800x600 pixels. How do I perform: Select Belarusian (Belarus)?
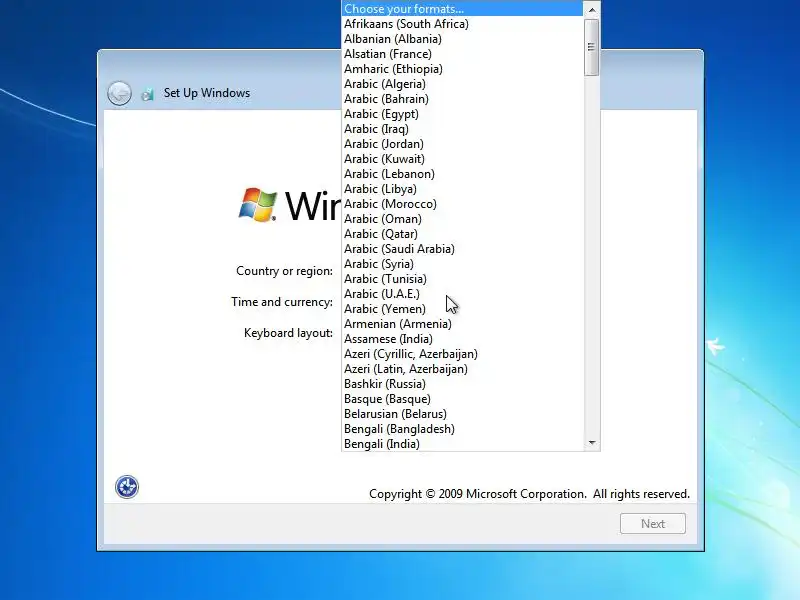point(462,414)
